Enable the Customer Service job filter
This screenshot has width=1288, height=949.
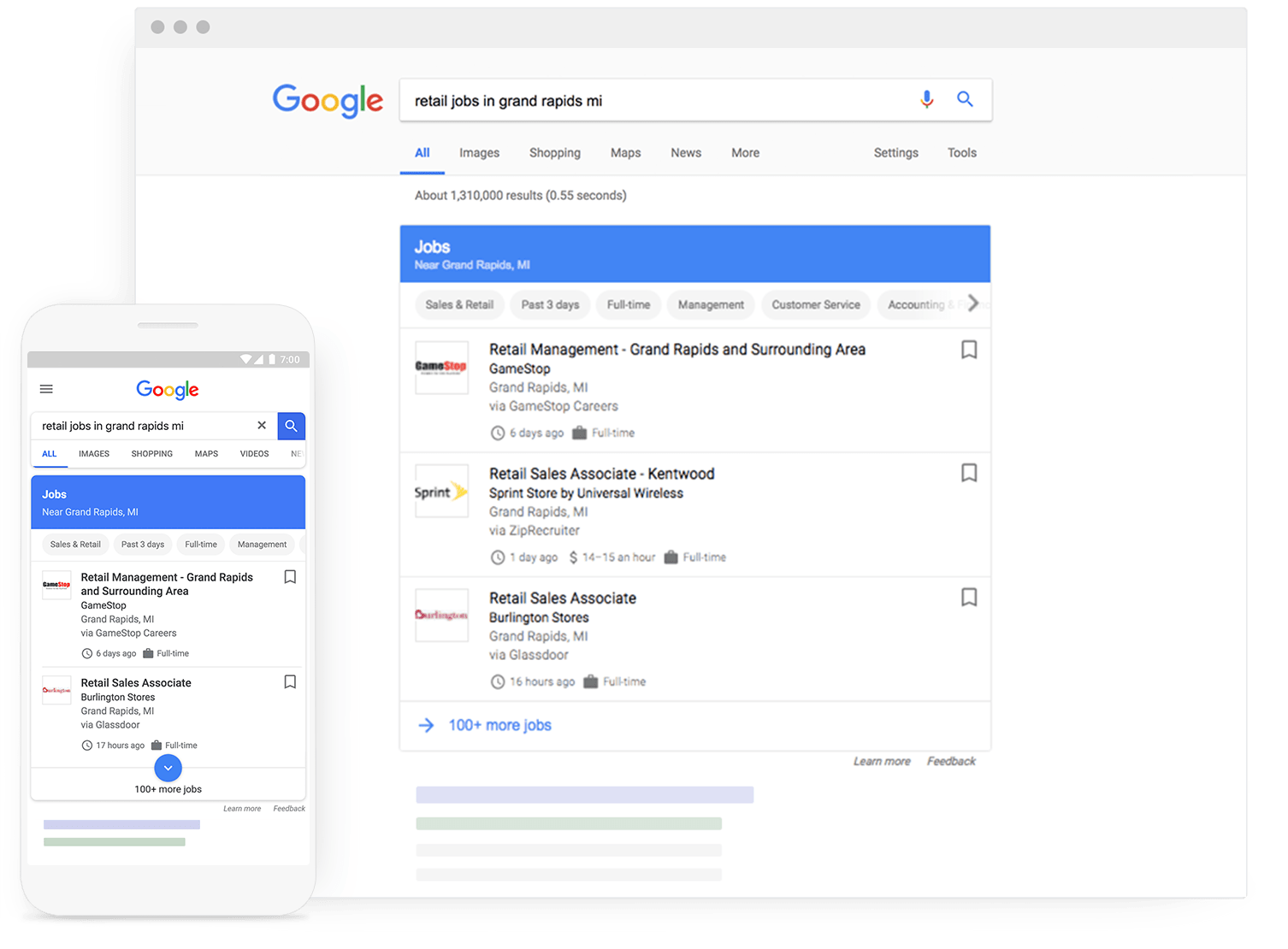coord(815,304)
